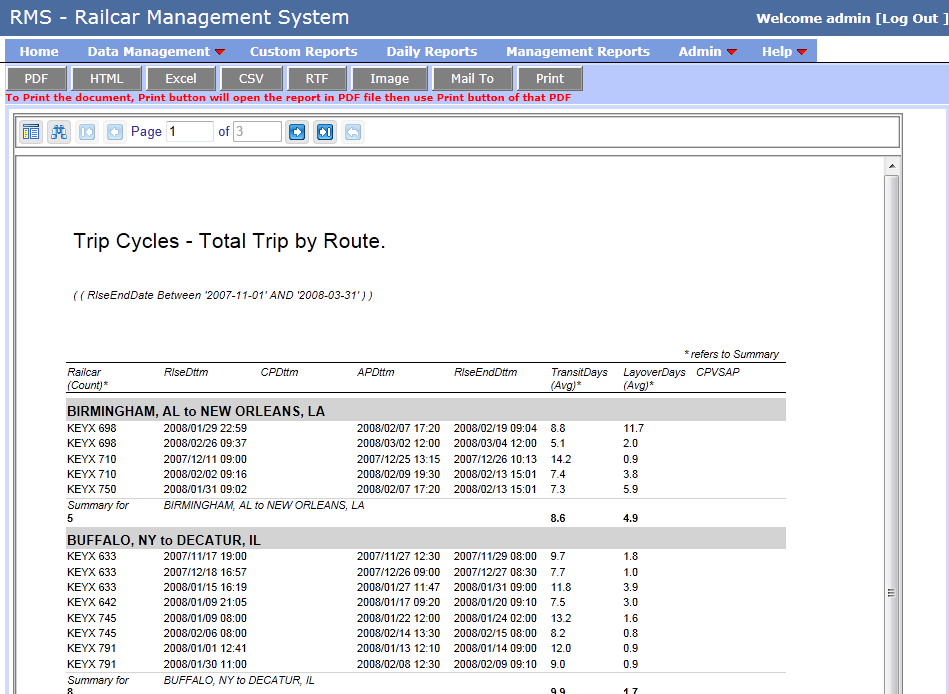
Task: Click the Print button
Action: pos(550,78)
